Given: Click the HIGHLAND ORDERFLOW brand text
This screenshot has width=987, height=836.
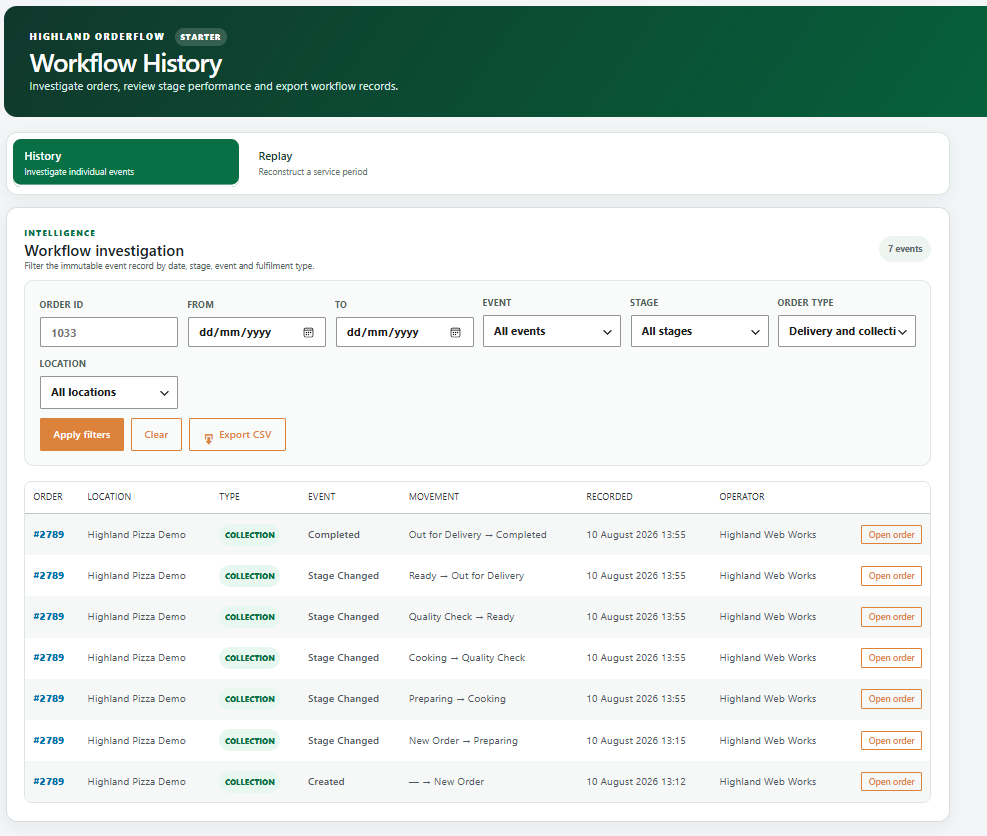Looking at the screenshot, I should coord(97,37).
